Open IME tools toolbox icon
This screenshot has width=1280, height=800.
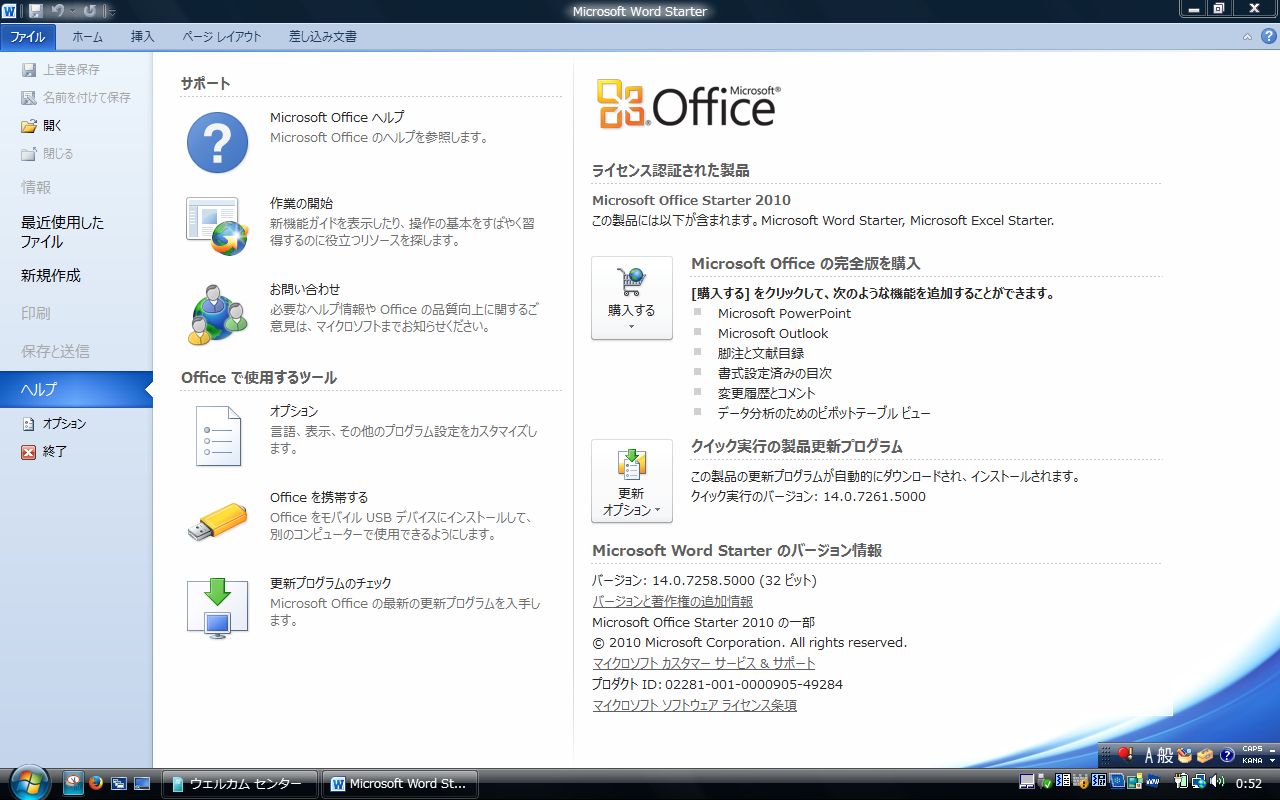click(x=1205, y=755)
